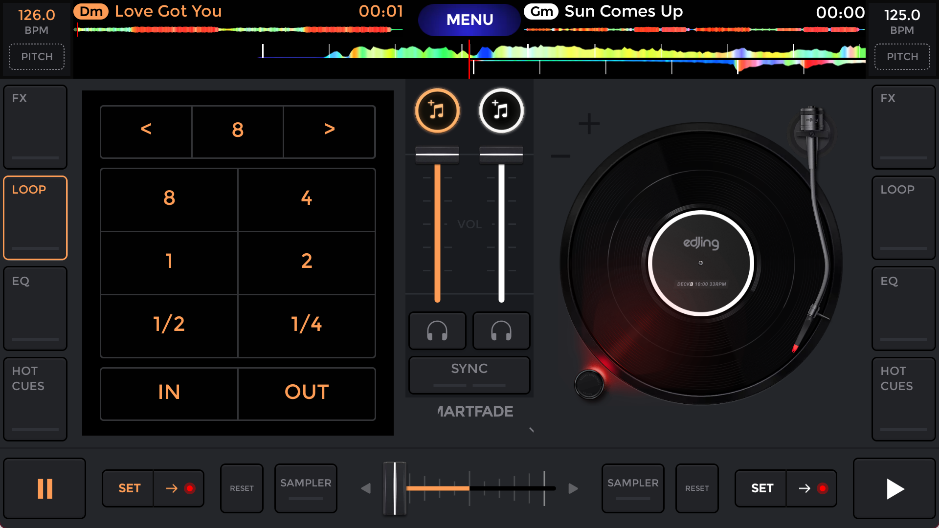Image resolution: width=939 pixels, height=528 pixels.
Task: Open the MENU at the top
Action: 469,20
